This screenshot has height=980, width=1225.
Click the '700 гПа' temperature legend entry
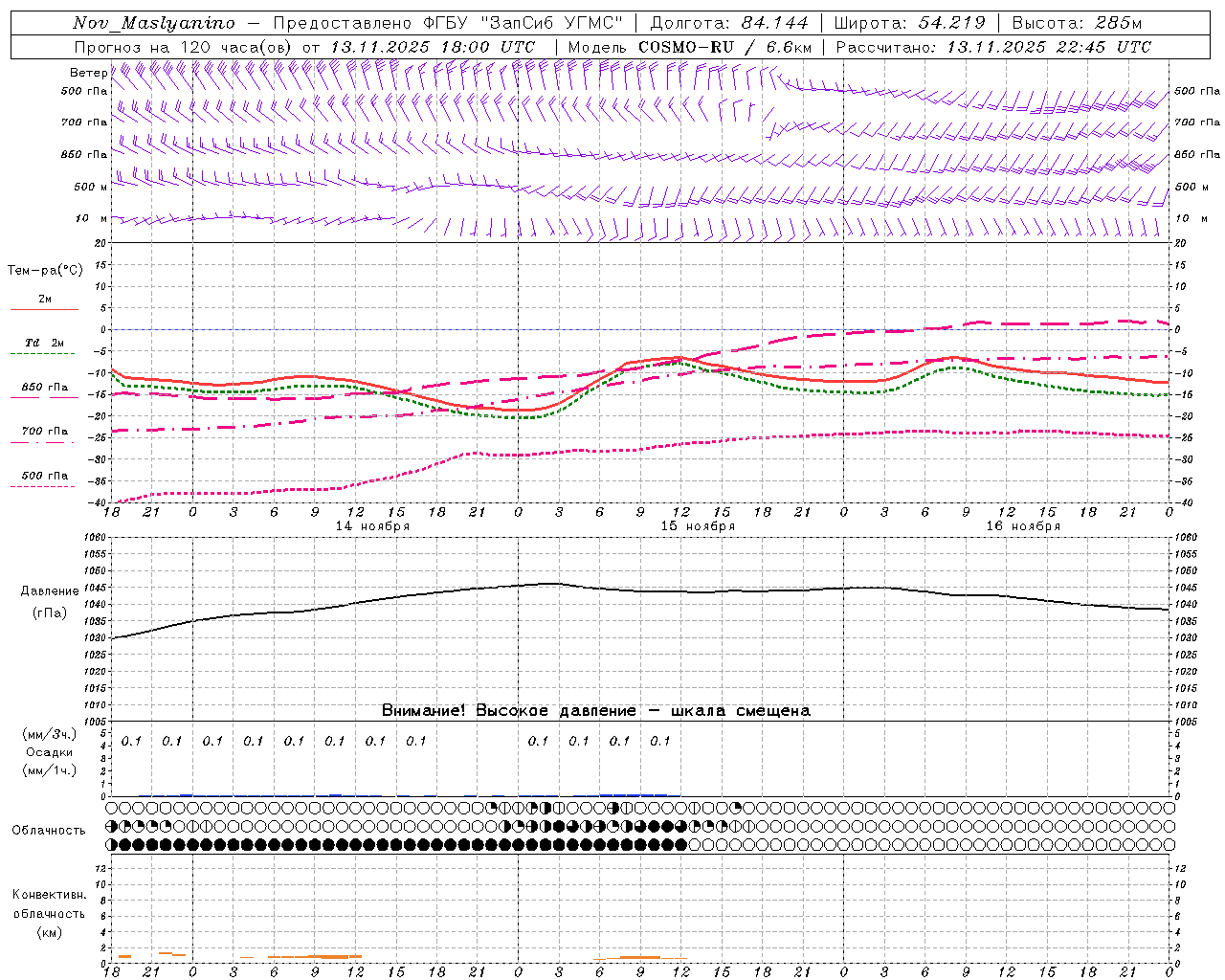click(44, 432)
